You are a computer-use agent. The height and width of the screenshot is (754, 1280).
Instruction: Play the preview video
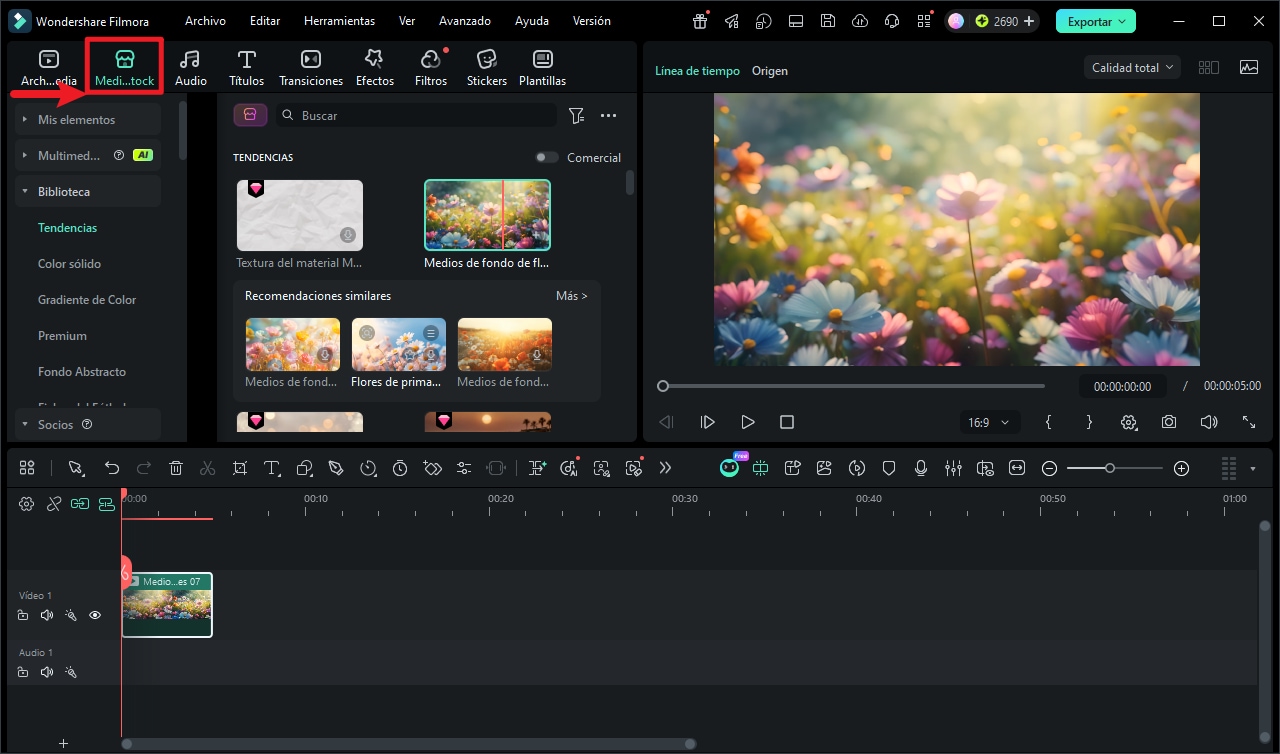point(747,423)
